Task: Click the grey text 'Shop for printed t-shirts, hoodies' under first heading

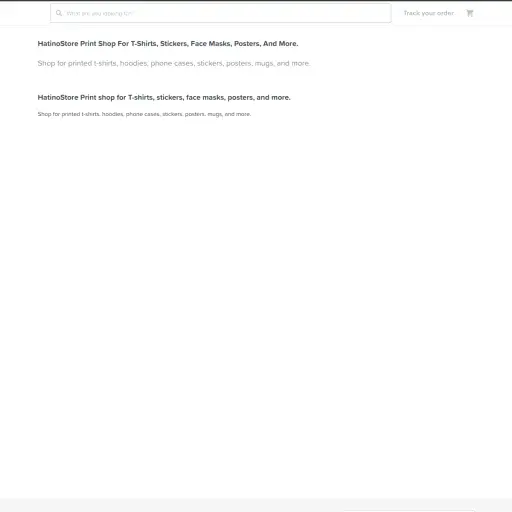Action: (x=174, y=63)
